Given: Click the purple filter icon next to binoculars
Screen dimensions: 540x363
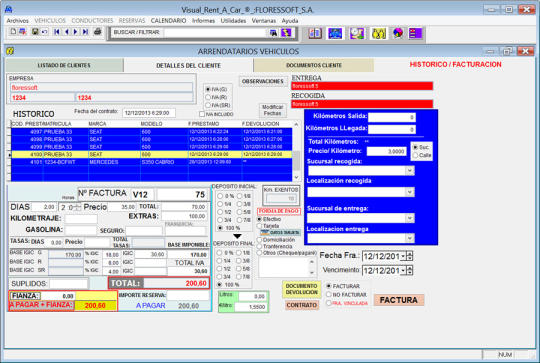Looking at the screenshot, I should coord(286,33).
